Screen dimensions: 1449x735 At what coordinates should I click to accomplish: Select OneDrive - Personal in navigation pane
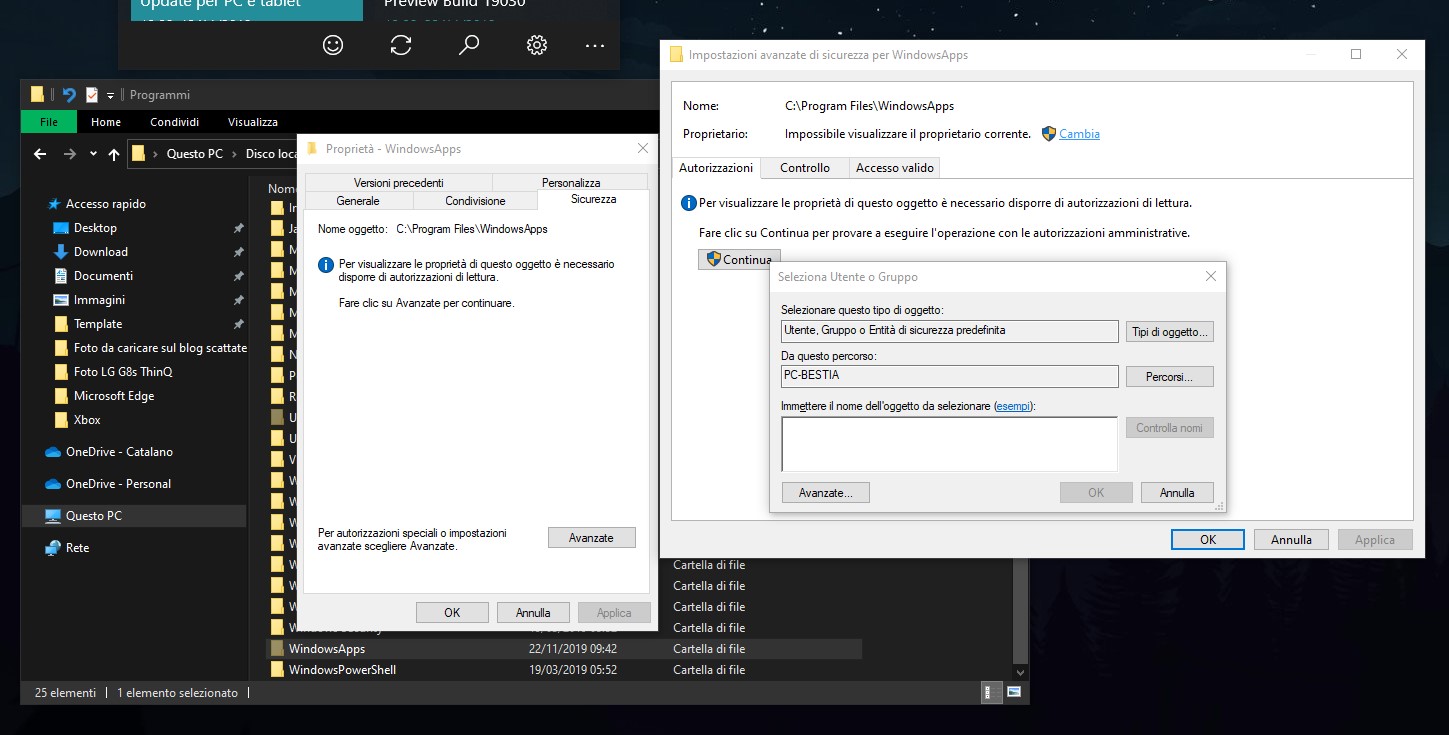[118, 484]
